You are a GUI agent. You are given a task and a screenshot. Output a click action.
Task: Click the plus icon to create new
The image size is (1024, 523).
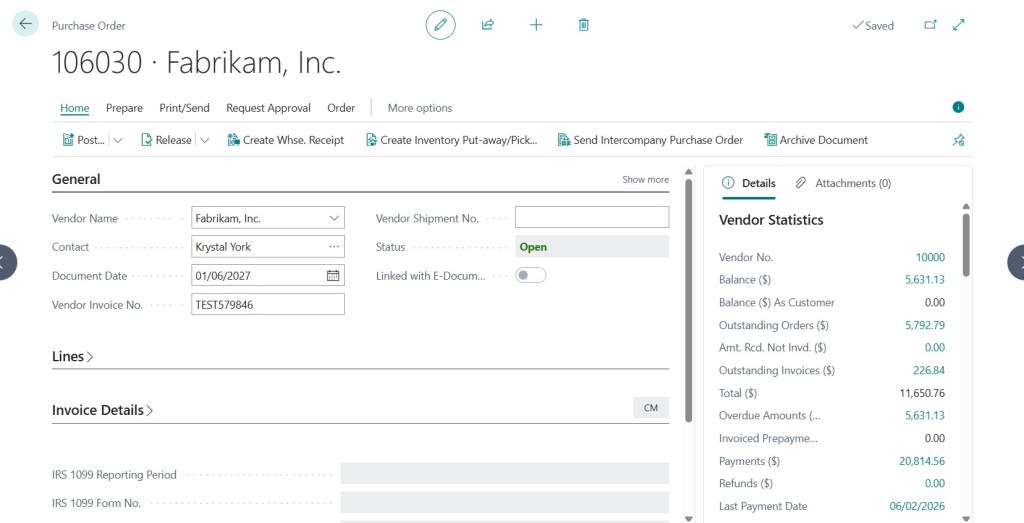[x=536, y=25]
